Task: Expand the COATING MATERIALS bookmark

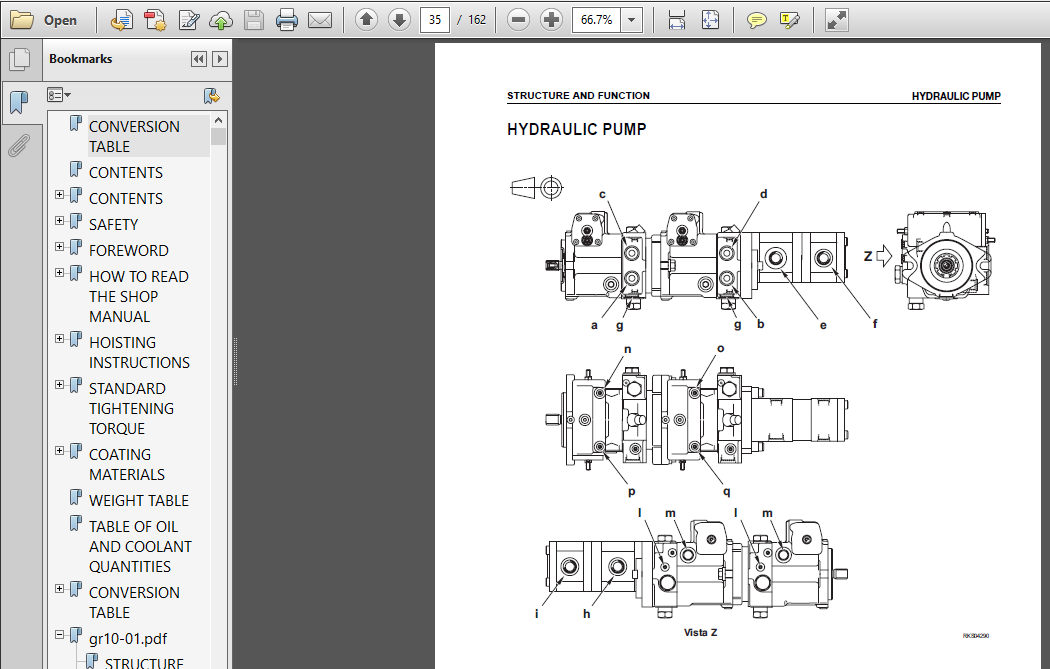Action: (60, 451)
